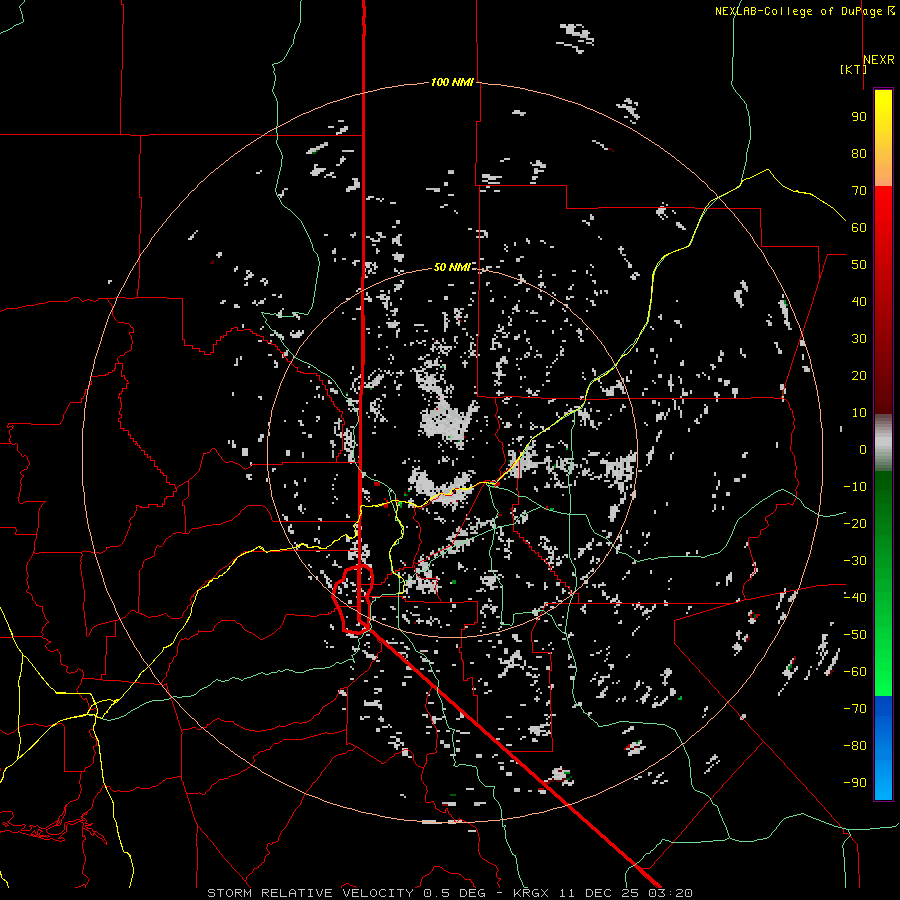
Task: Click the positive 30 scale value
Action: coord(859,339)
